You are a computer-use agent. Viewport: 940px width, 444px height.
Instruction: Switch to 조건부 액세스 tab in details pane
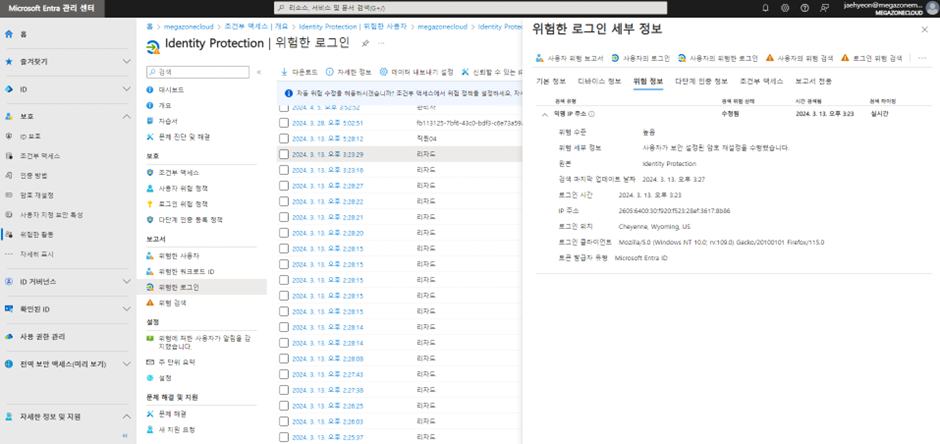[x=761, y=81]
